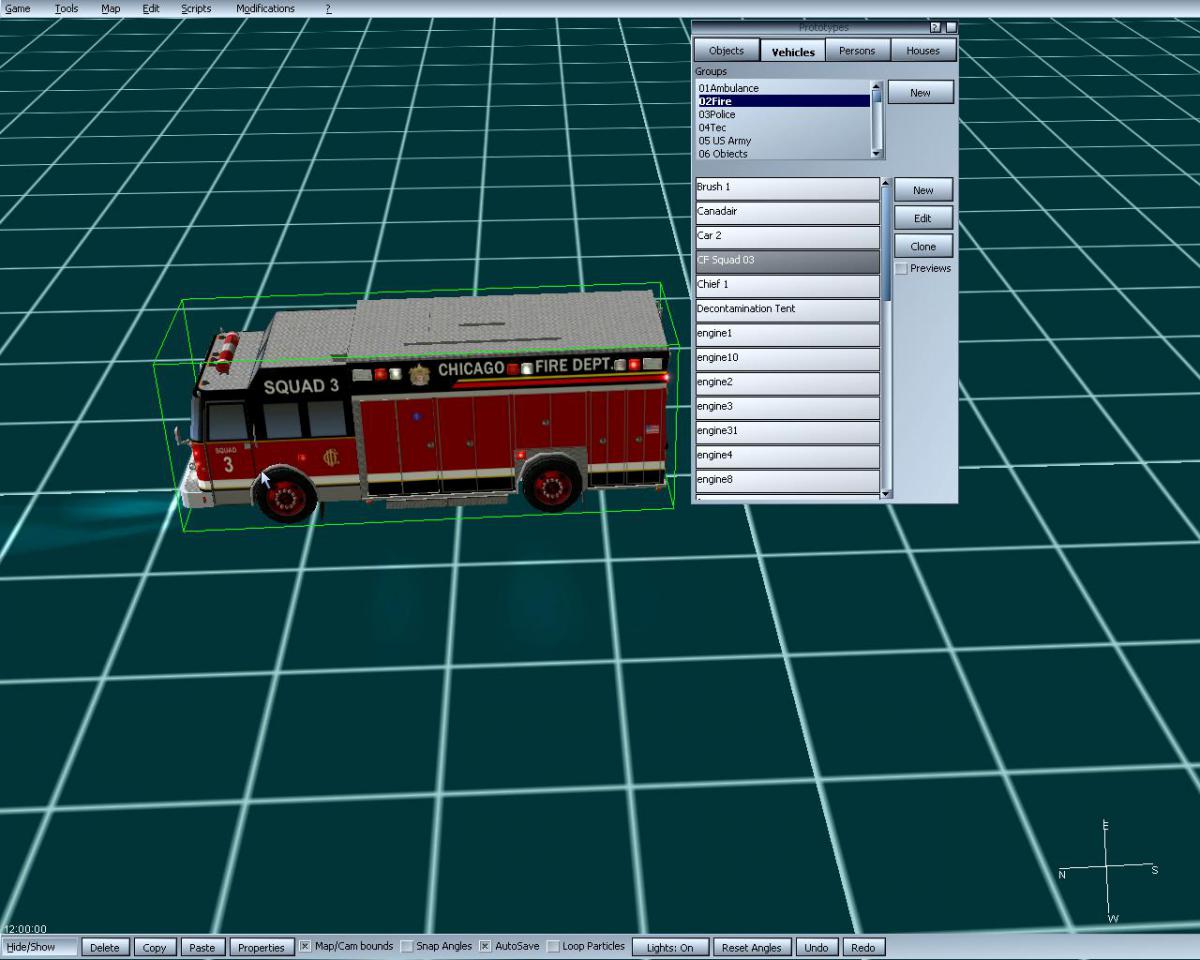Image resolution: width=1200 pixels, height=960 pixels.
Task: Select the 05 US Army group
Action: [783, 140]
